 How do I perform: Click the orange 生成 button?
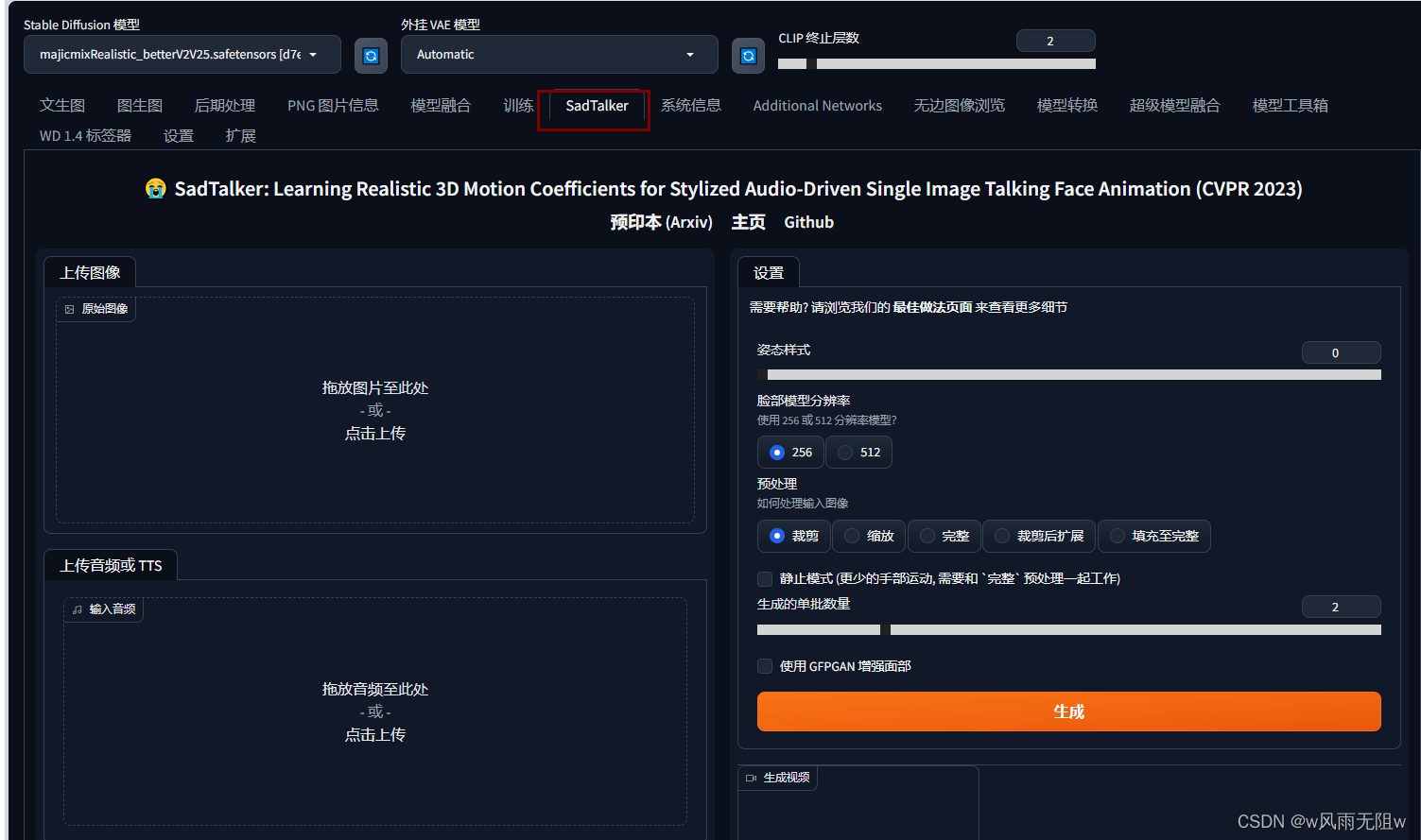pyautogui.click(x=1069, y=711)
